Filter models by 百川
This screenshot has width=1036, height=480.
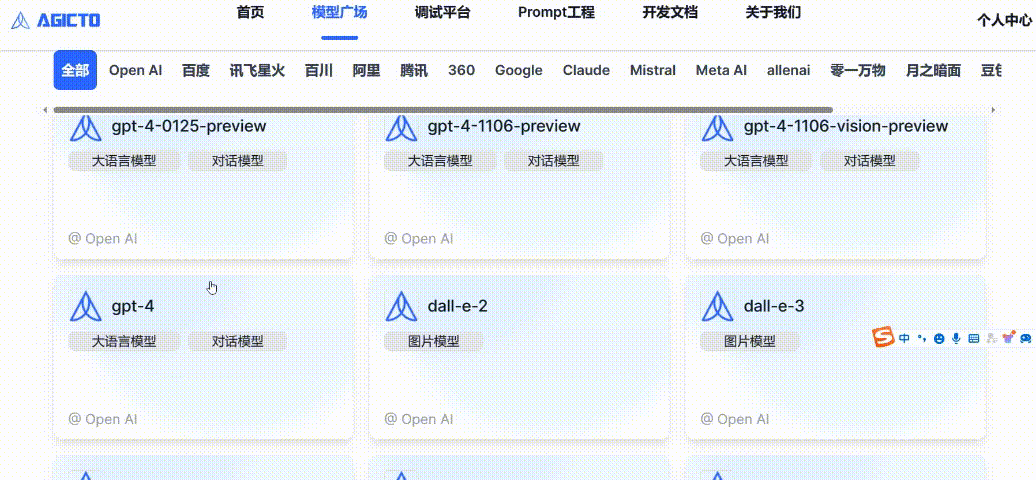pyautogui.click(x=318, y=70)
